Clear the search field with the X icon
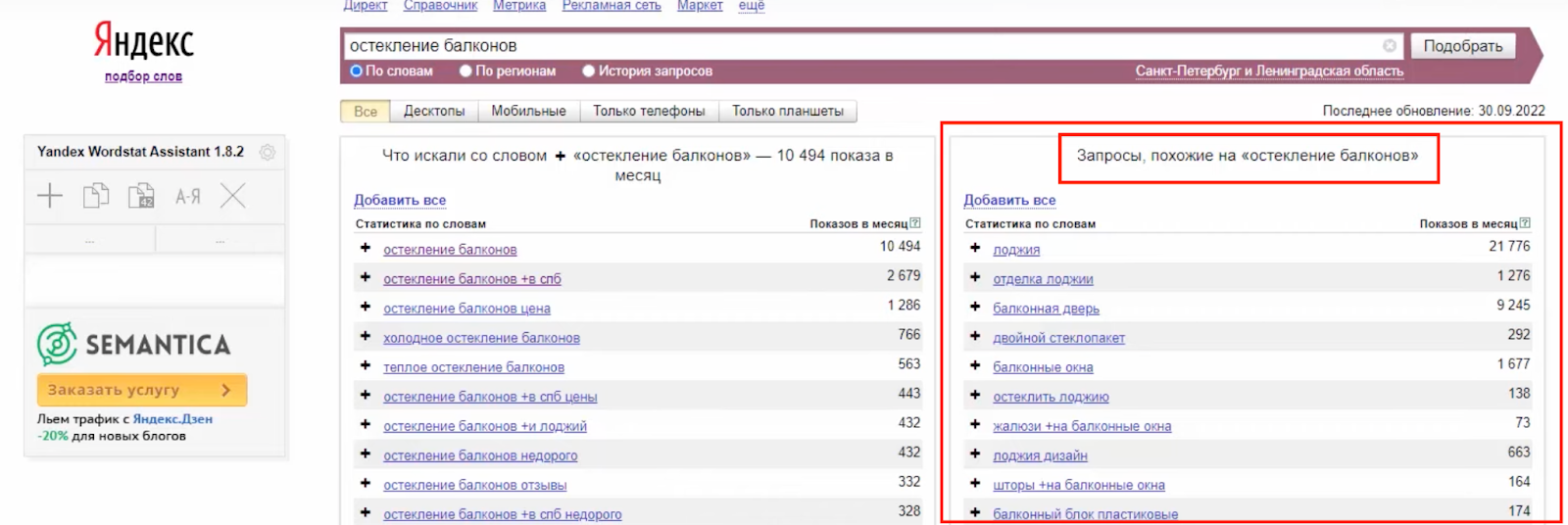Viewport: 1568px width, 525px height. point(1389,46)
